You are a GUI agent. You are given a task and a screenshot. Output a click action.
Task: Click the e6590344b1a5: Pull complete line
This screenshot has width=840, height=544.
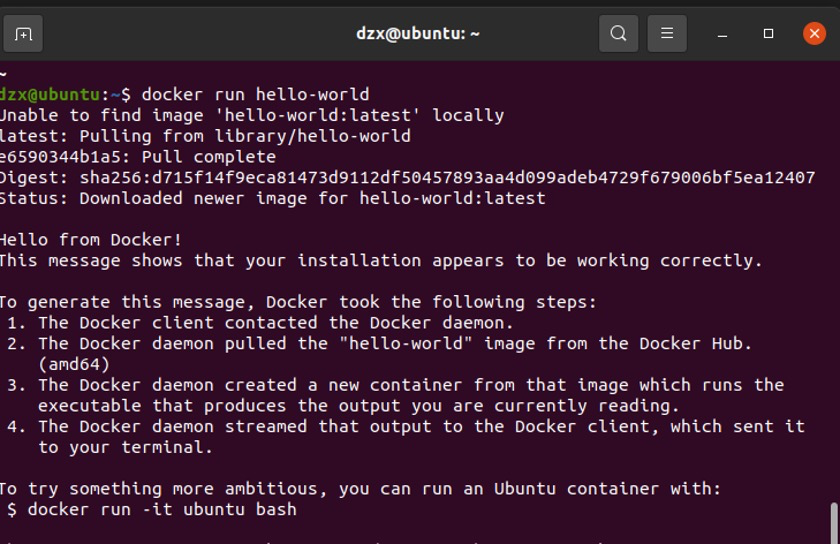[x=137, y=157]
